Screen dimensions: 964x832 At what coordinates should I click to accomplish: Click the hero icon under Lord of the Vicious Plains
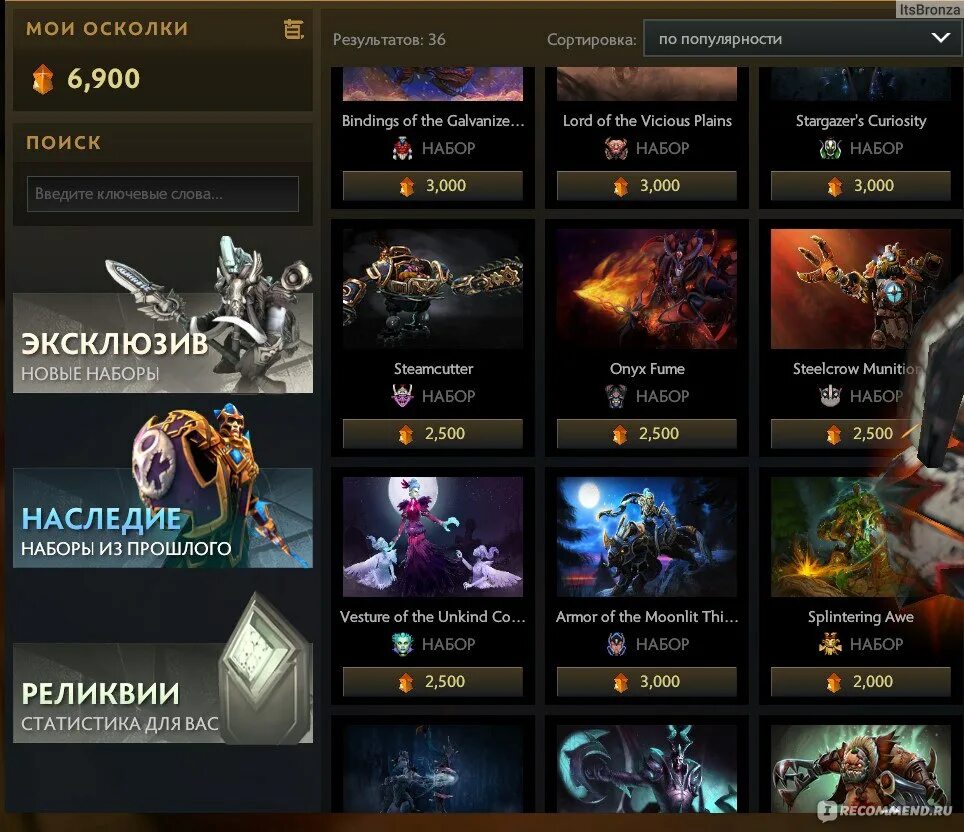pyautogui.click(x=616, y=148)
